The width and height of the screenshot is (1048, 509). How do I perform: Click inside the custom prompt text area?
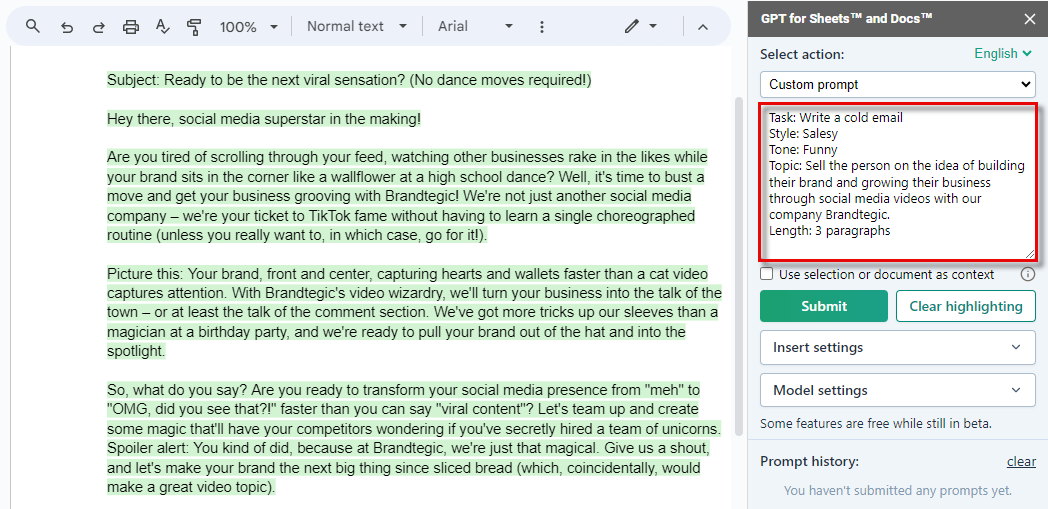(x=898, y=182)
